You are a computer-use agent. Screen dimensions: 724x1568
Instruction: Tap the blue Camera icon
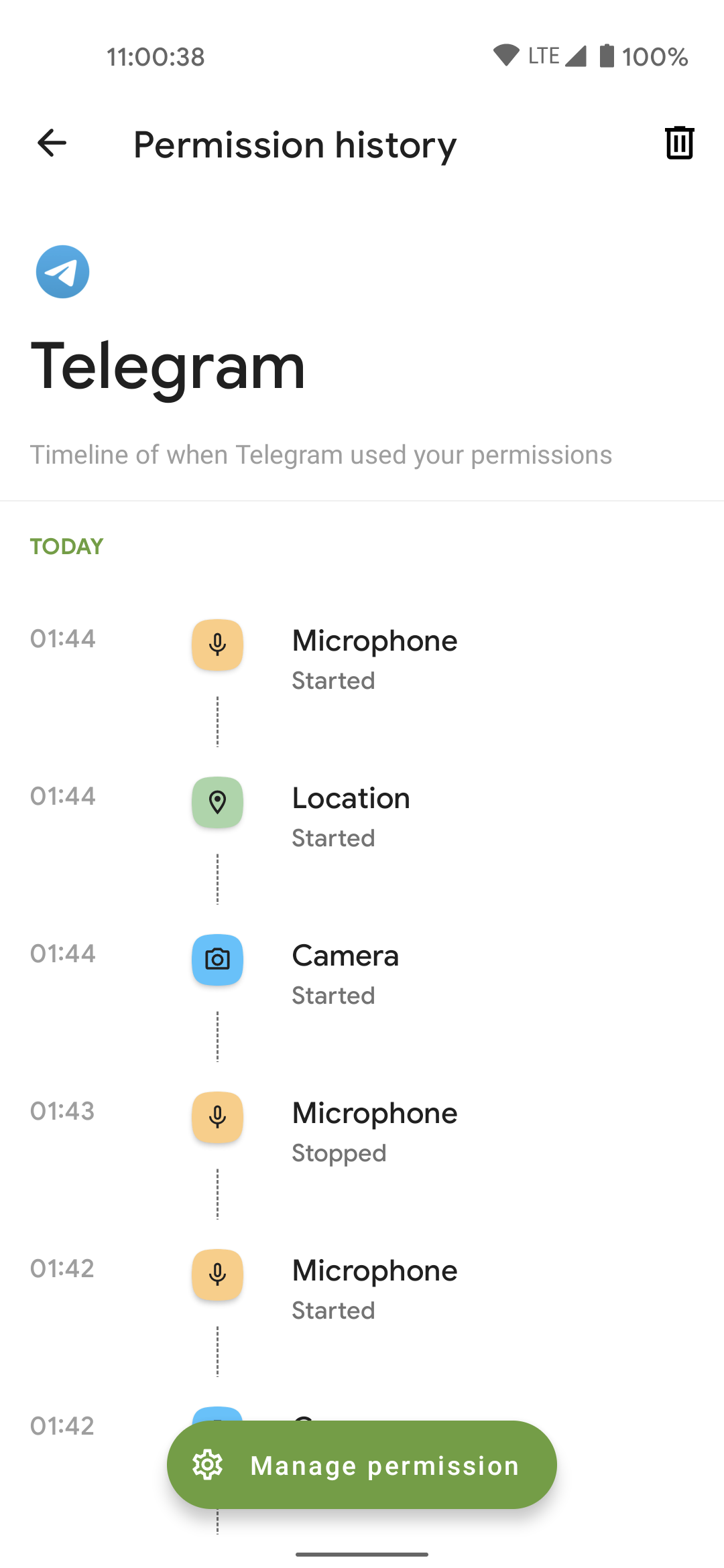pos(217,960)
